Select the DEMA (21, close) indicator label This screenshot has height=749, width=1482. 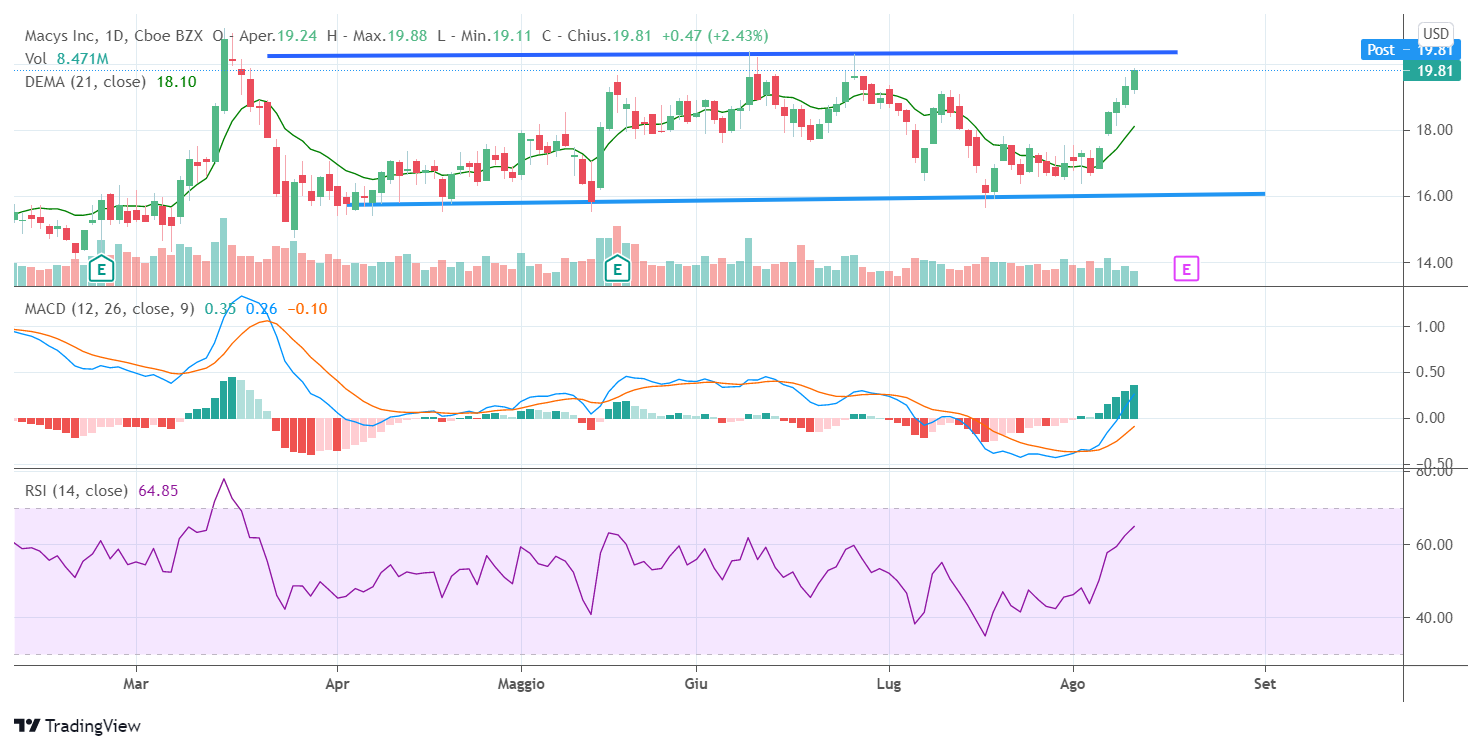(x=85, y=82)
